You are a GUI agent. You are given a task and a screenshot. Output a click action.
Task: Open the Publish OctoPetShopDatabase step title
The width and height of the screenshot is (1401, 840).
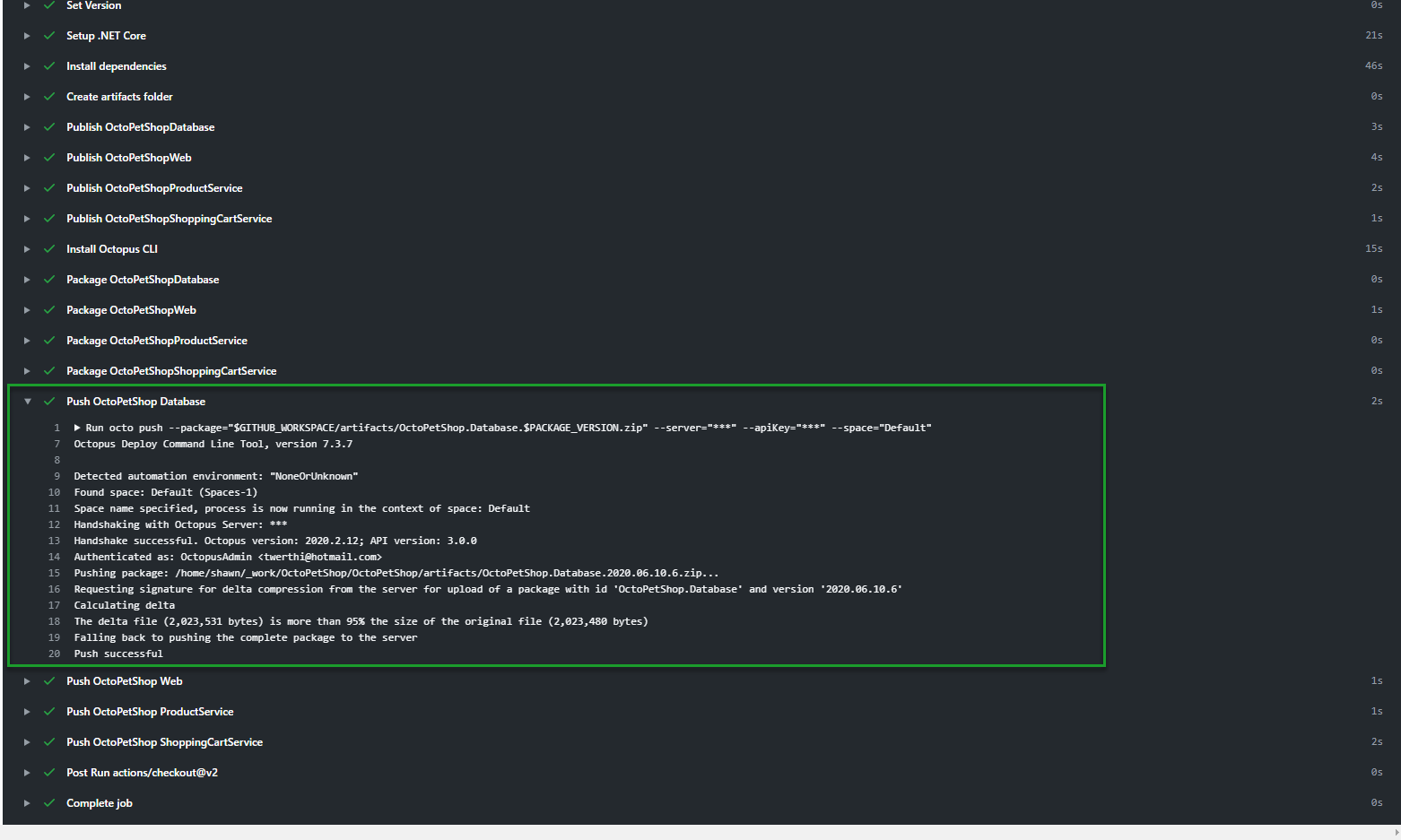point(140,127)
